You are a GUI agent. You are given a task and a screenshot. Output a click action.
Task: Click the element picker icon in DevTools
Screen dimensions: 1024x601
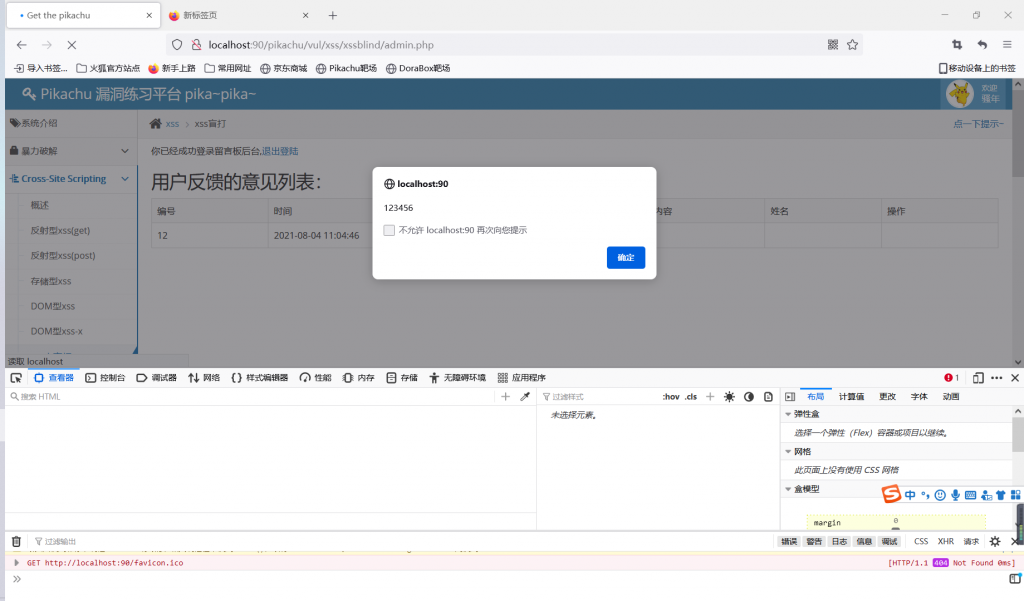(x=16, y=378)
